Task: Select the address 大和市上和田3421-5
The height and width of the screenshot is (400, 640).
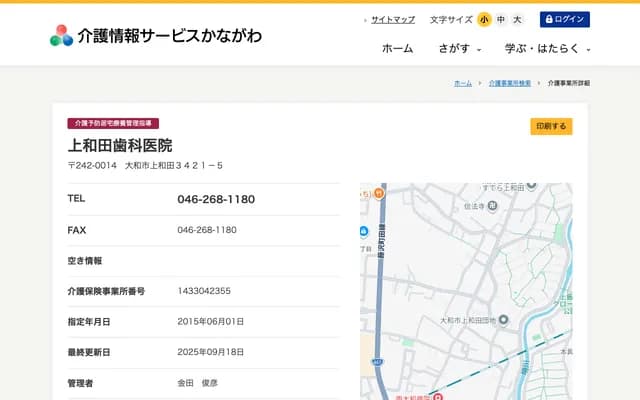Action: (x=174, y=165)
